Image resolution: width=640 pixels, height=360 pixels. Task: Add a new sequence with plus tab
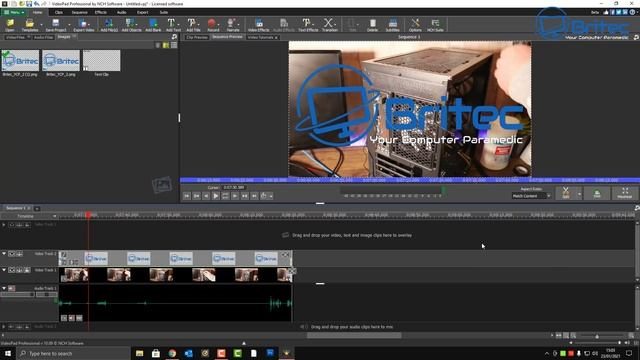pyautogui.click(x=37, y=209)
